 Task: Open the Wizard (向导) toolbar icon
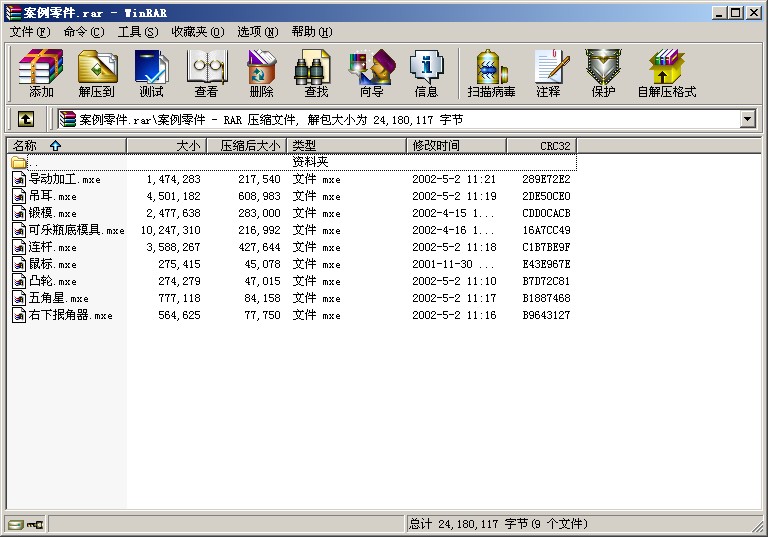click(x=372, y=73)
